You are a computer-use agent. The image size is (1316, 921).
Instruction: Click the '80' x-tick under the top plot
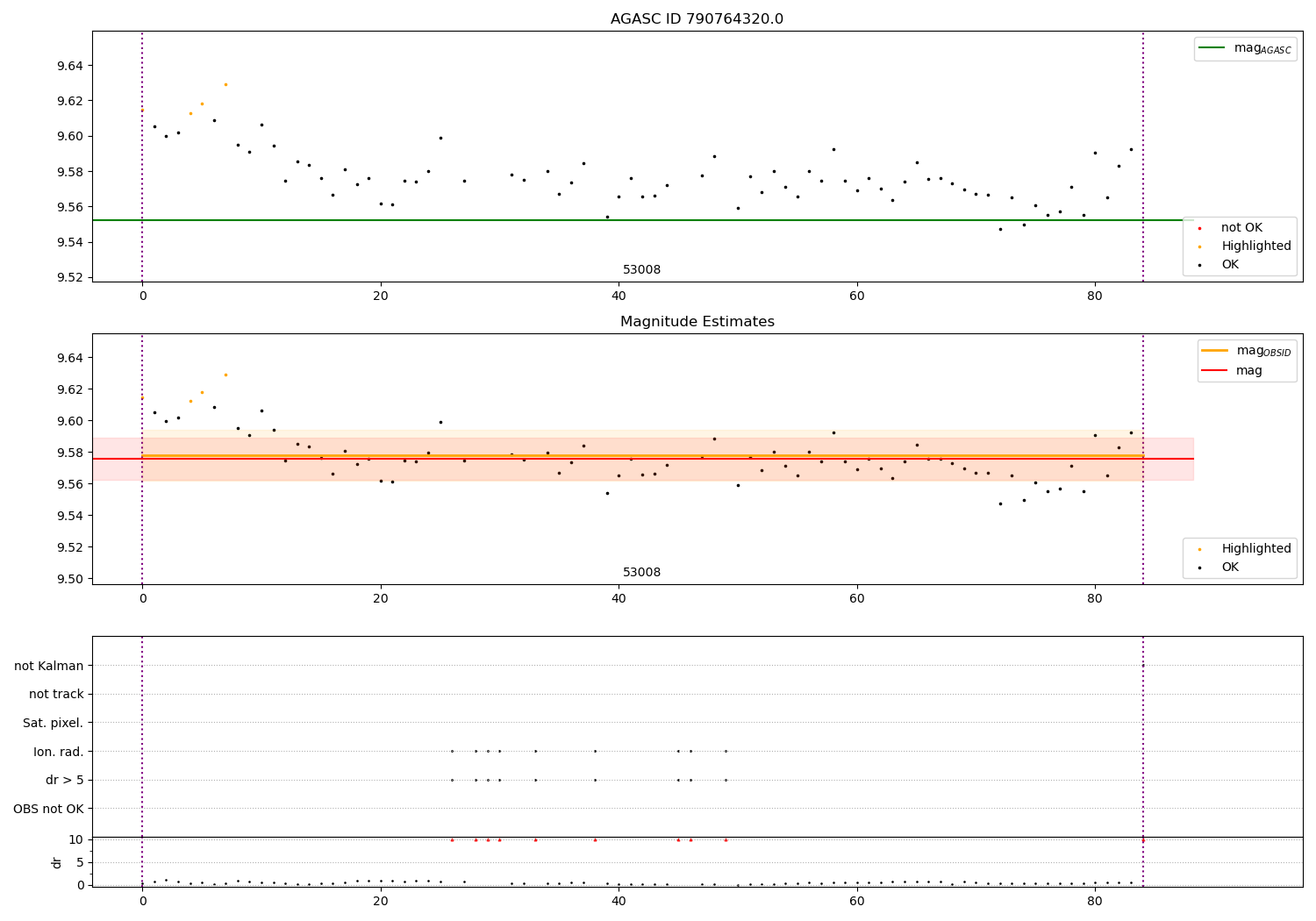pos(1095,296)
